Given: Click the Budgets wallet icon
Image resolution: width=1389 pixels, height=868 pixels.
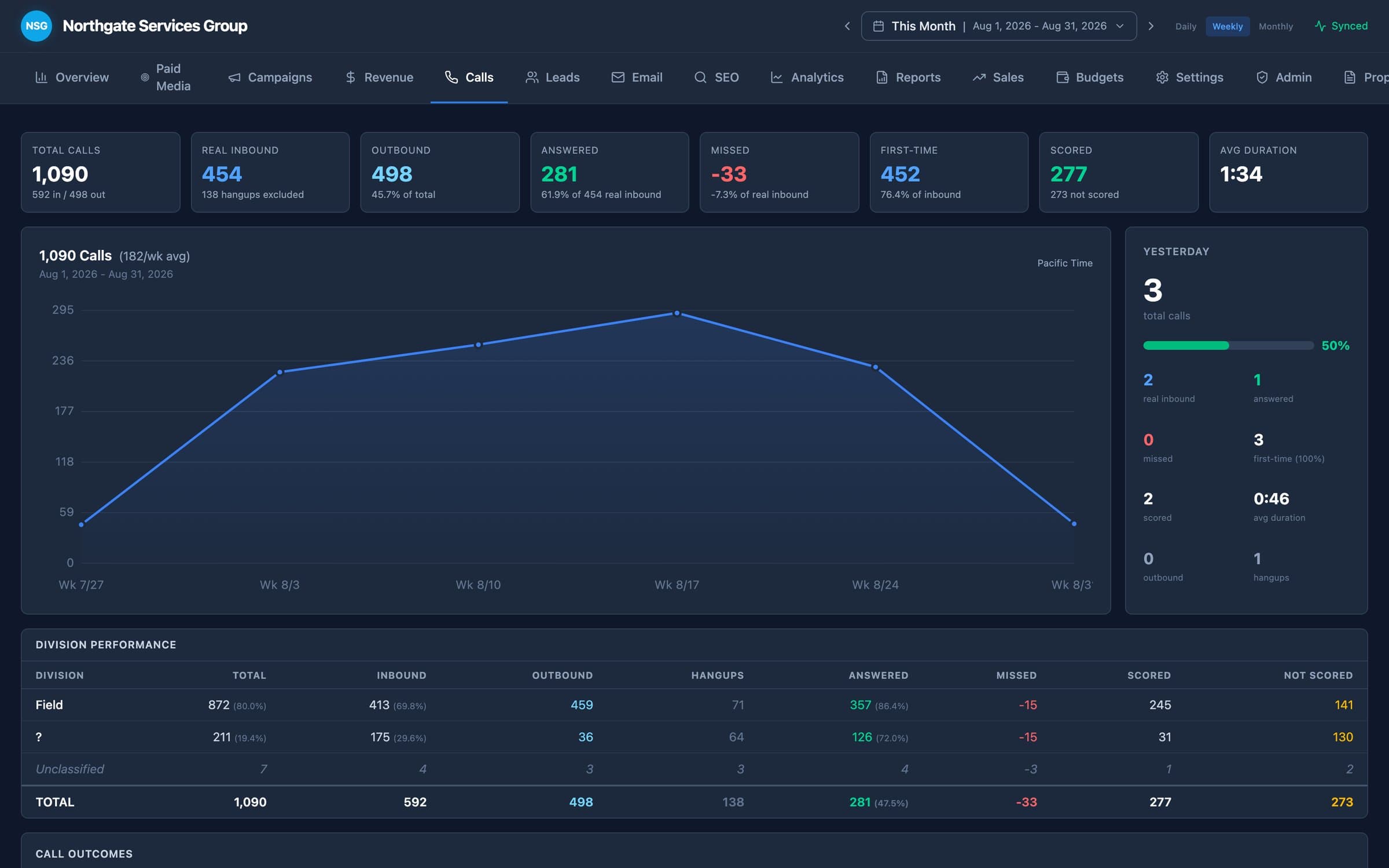Looking at the screenshot, I should (1062, 77).
